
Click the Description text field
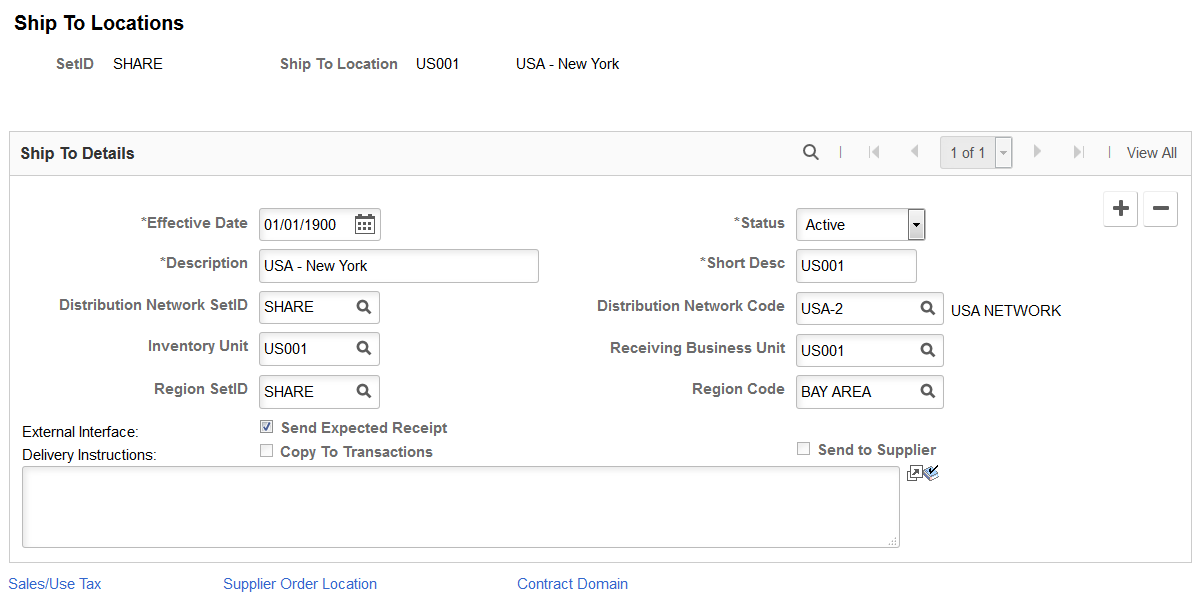[x=399, y=266]
